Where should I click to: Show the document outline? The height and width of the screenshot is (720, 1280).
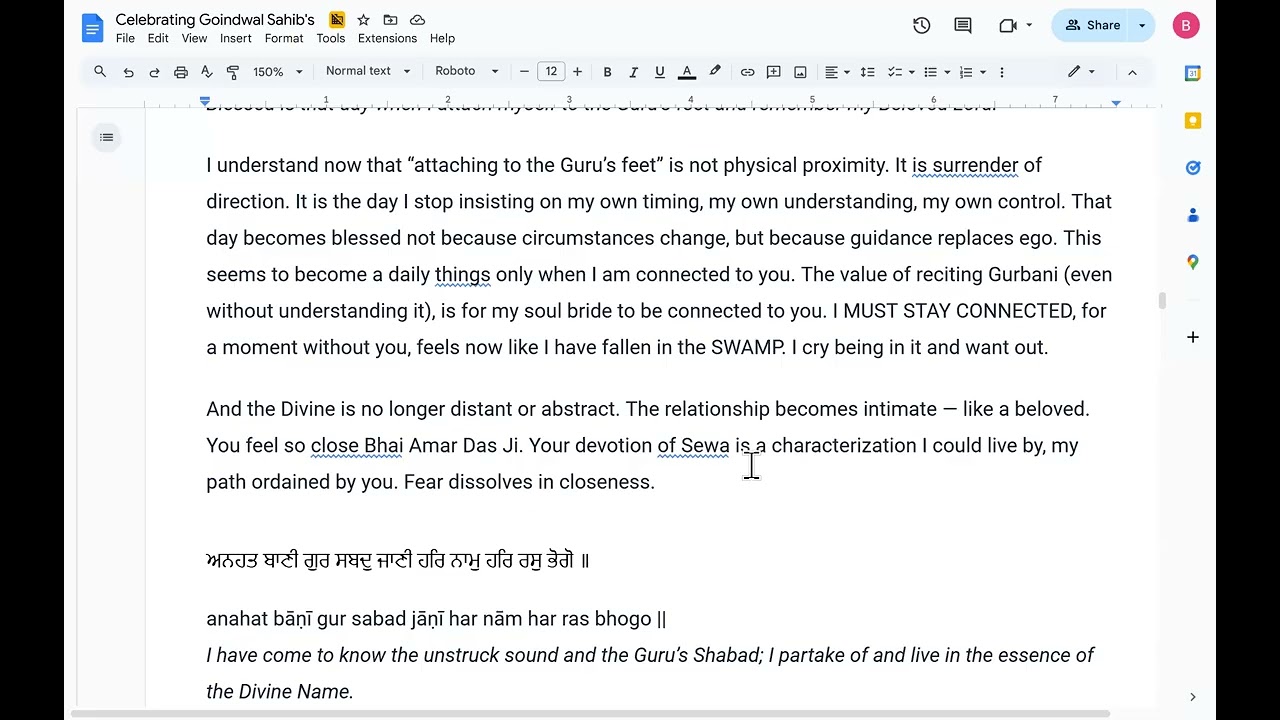point(107,137)
